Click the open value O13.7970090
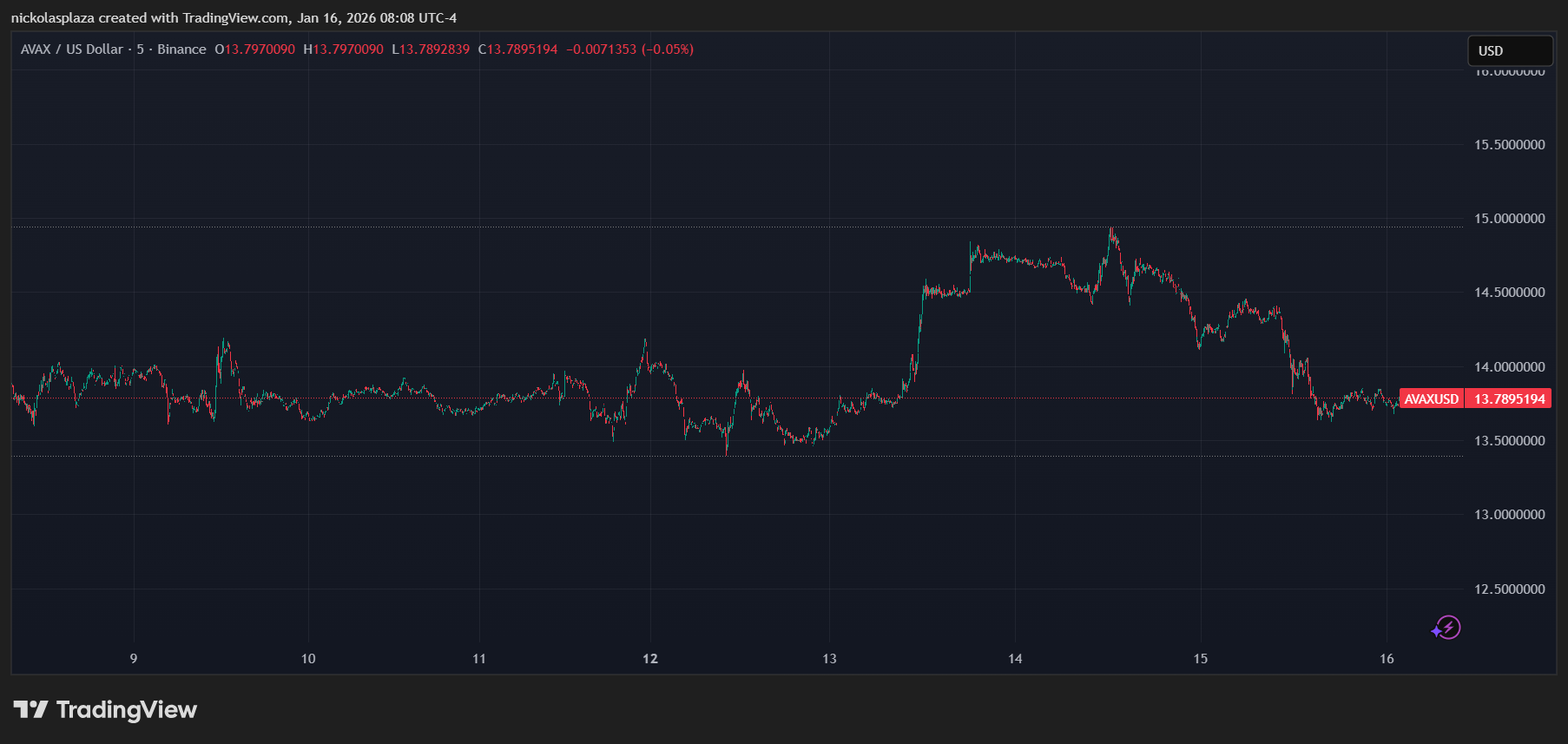 pos(254,49)
